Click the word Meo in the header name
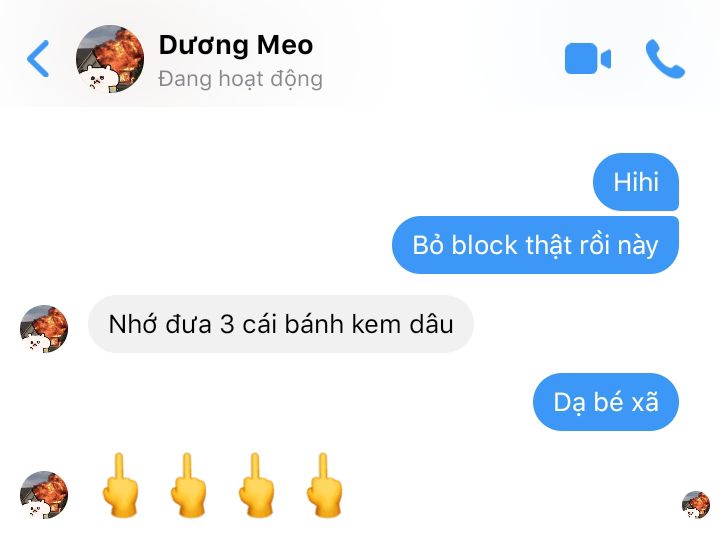 tap(285, 45)
